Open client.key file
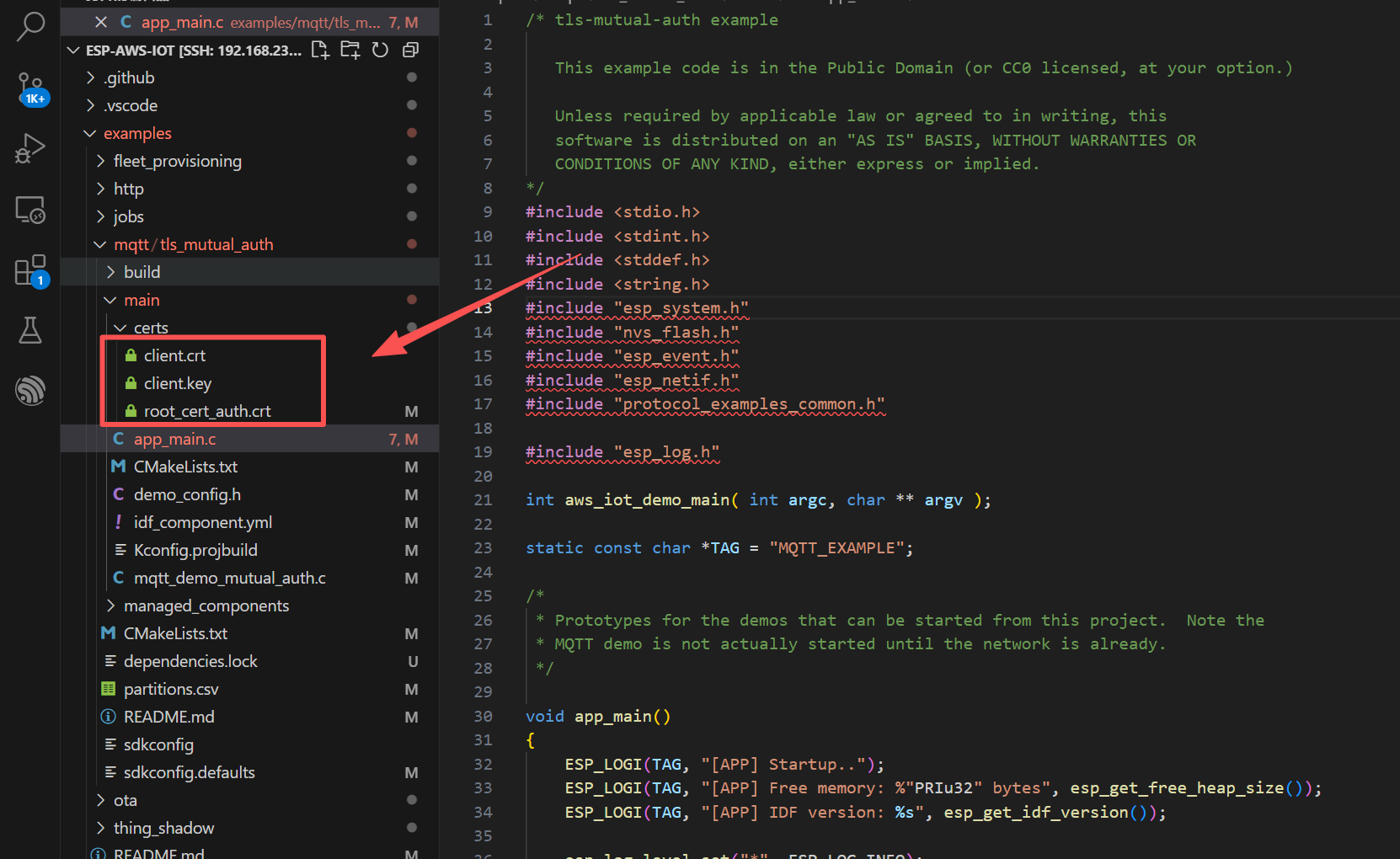 (x=249, y=383)
